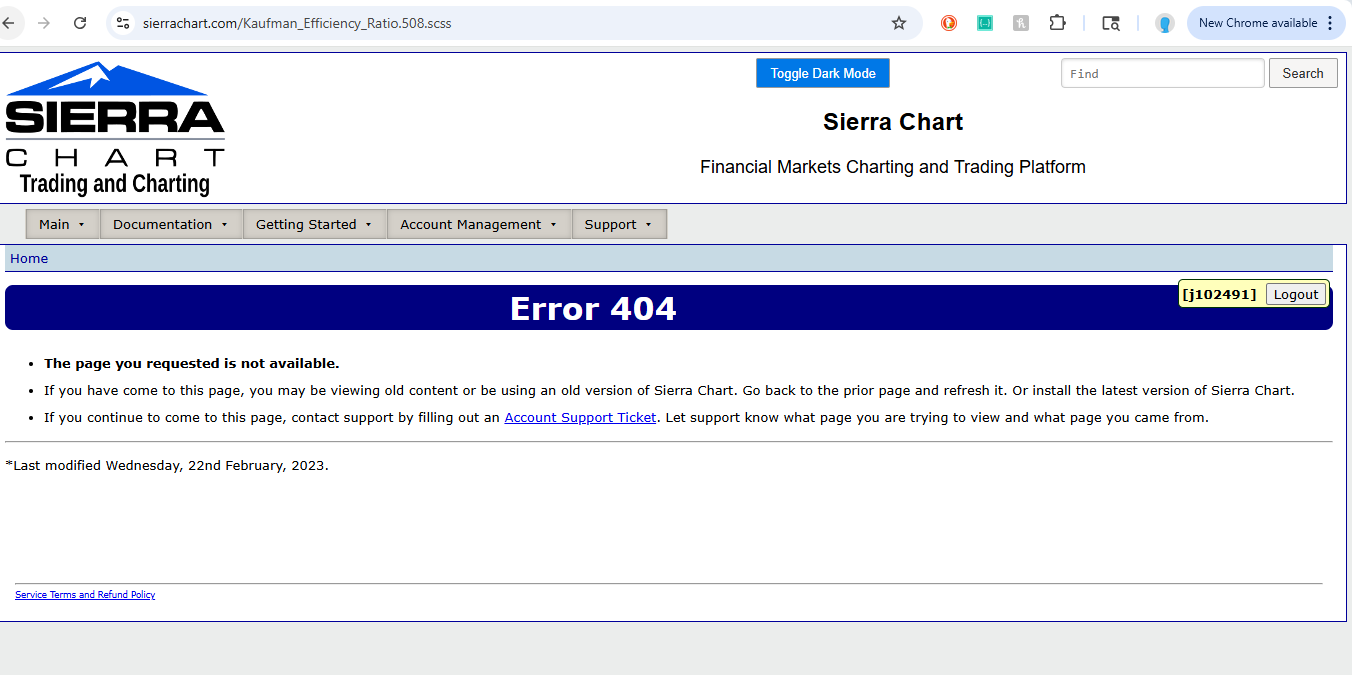Click the browser back arrow
The height and width of the screenshot is (675, 1352).
point(8,22)
